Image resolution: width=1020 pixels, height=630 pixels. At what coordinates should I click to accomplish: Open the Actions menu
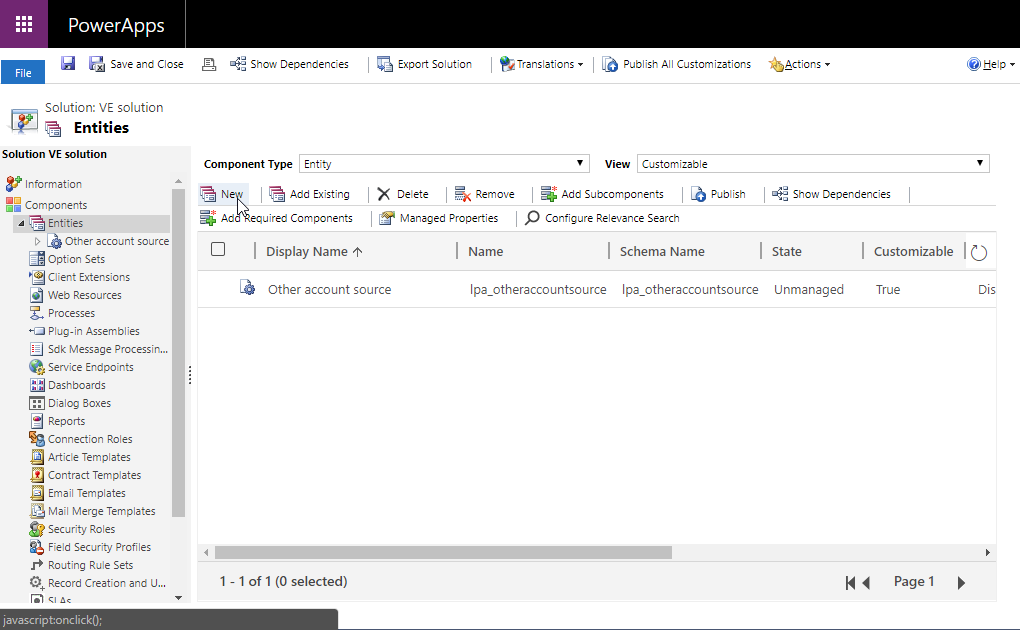[800, 64]
